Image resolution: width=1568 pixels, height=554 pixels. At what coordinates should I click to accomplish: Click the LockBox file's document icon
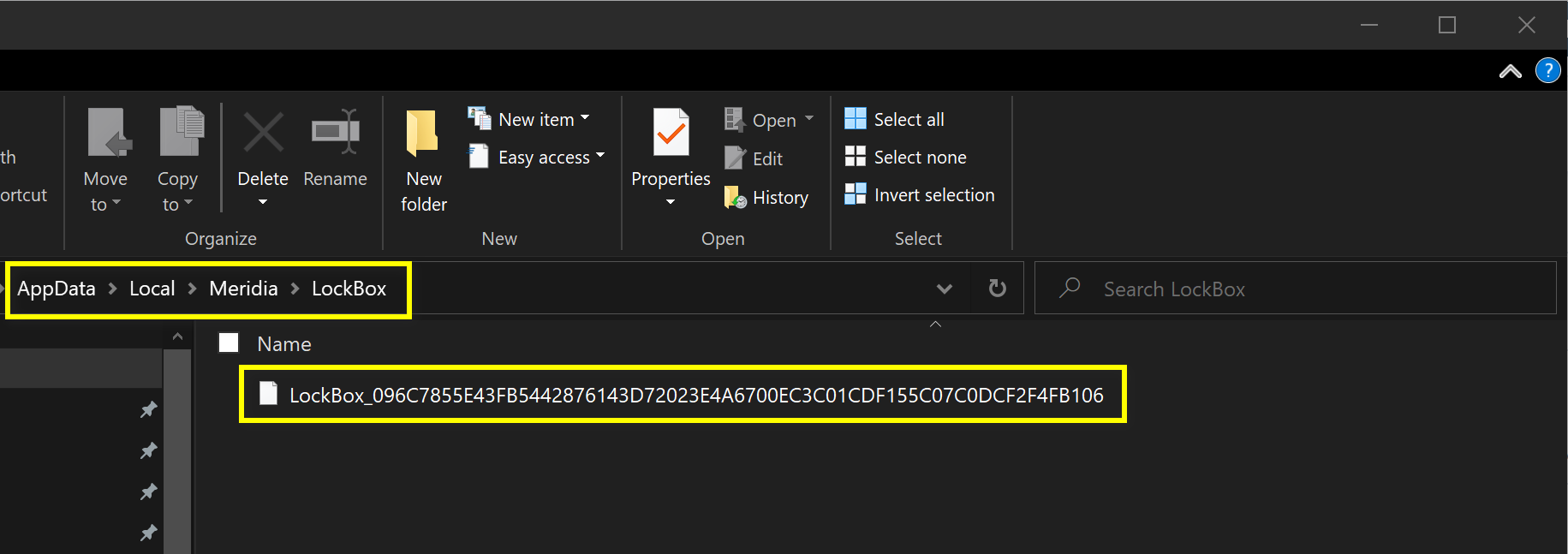(268, 393)
